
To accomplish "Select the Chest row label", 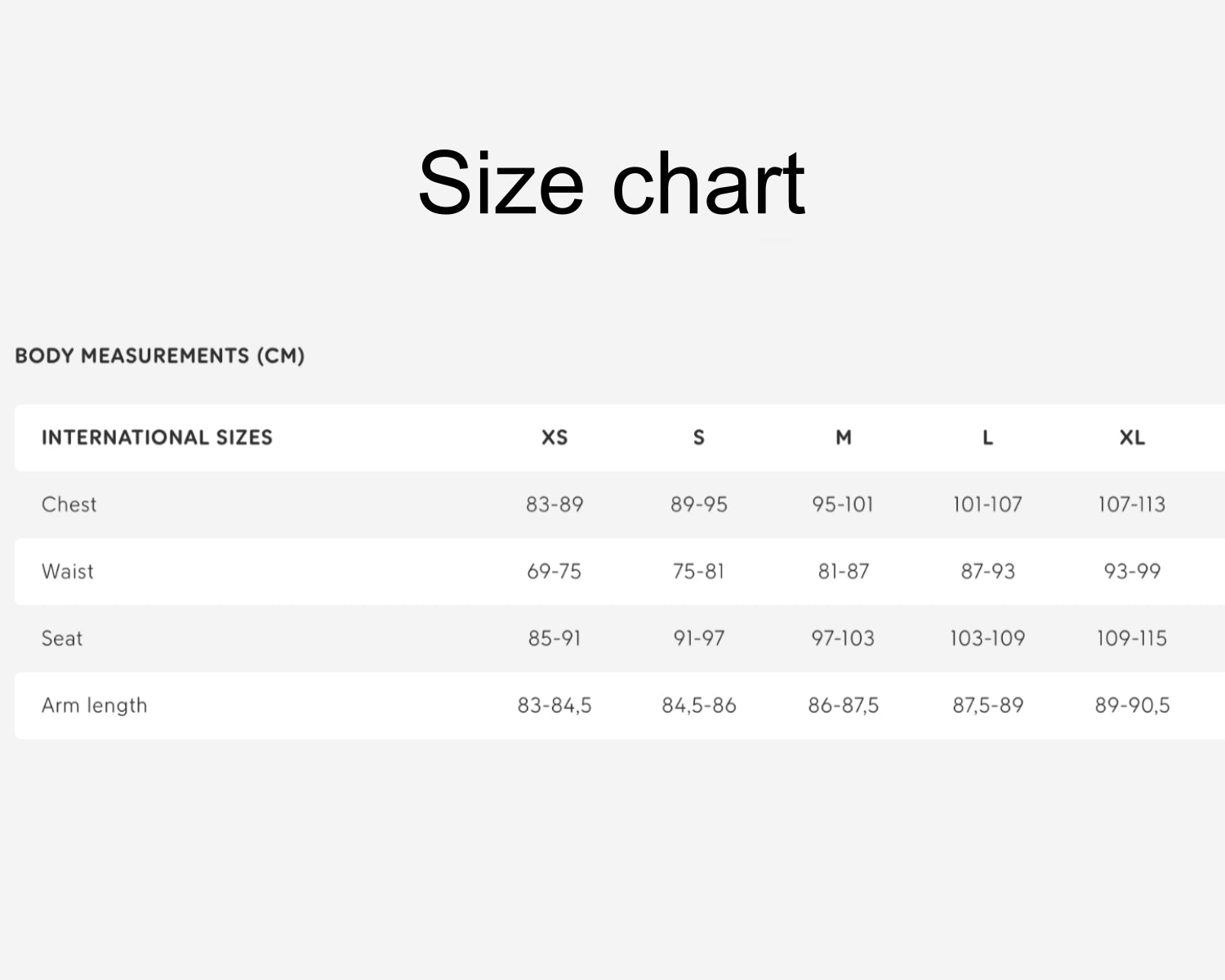I will pos(69,505).
